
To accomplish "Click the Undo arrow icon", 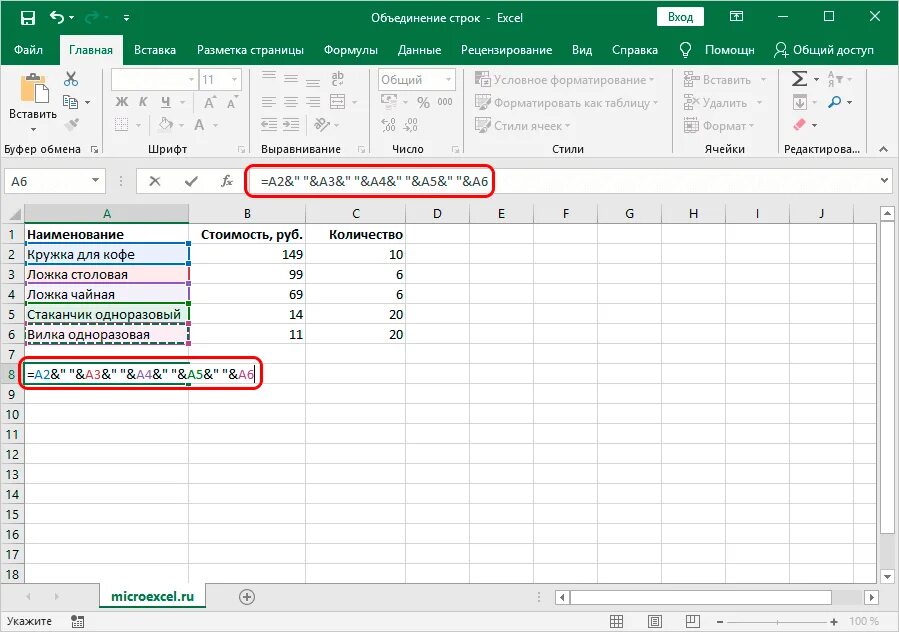I will pyautogui.click(x=57, y=17).
